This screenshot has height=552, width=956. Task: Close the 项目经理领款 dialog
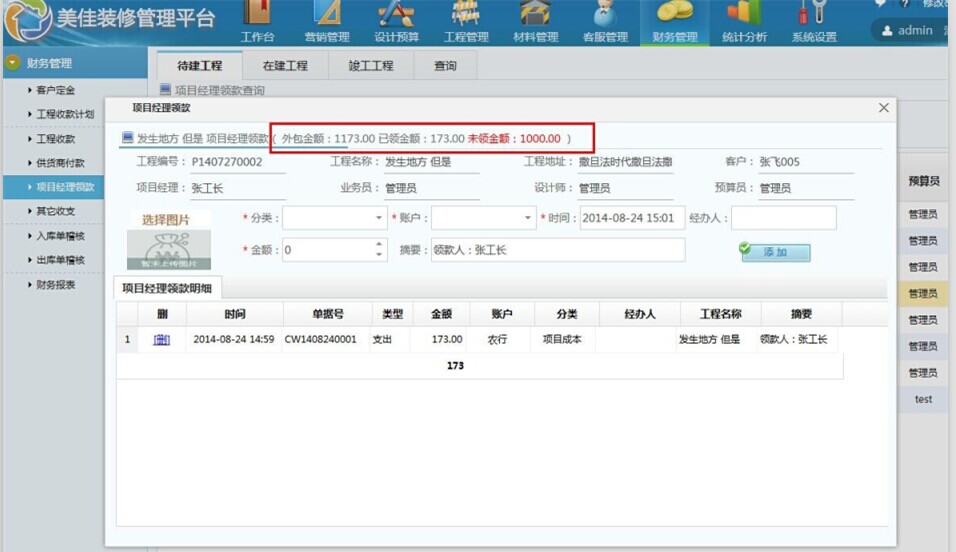[883, 107]
